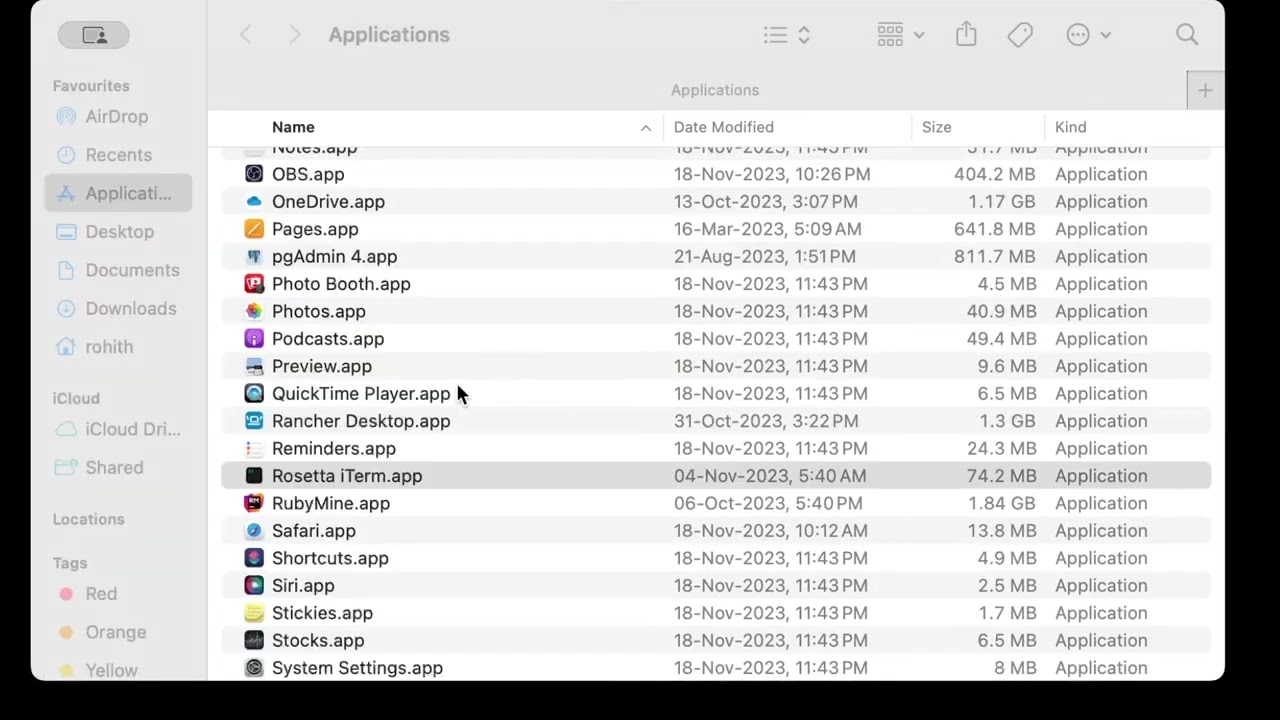Viewport: 1280px width, 720px height.
Task: Click the Stocks.app icon
Action: click(254, 641)
